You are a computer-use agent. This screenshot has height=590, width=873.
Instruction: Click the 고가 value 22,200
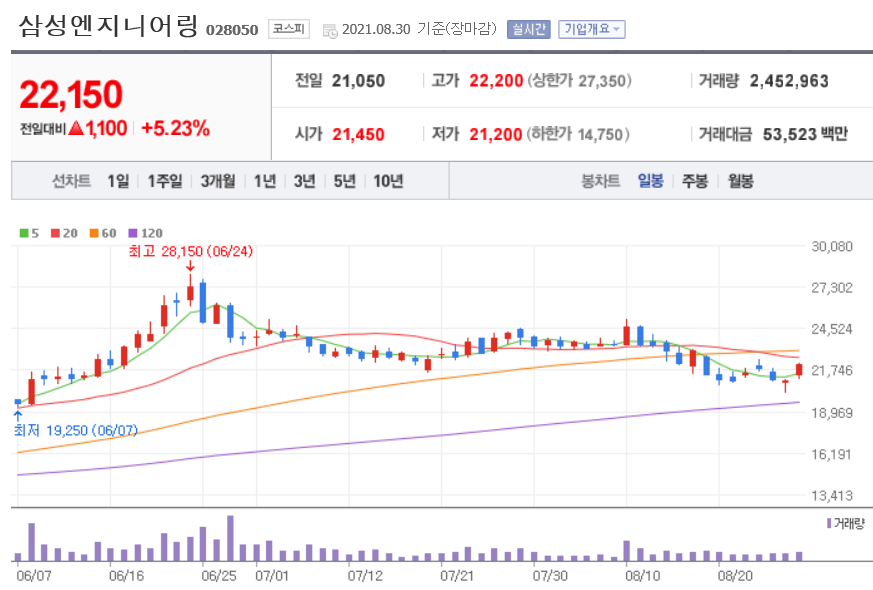pos(496,81)
